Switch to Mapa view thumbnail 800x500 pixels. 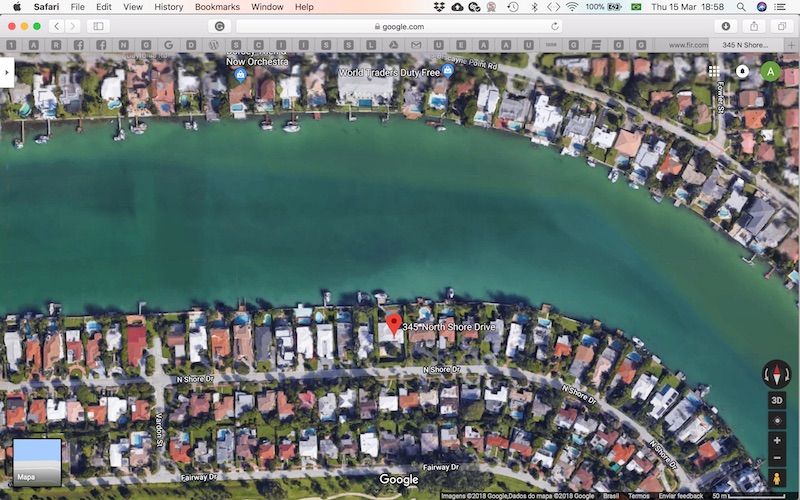(37, 461)
